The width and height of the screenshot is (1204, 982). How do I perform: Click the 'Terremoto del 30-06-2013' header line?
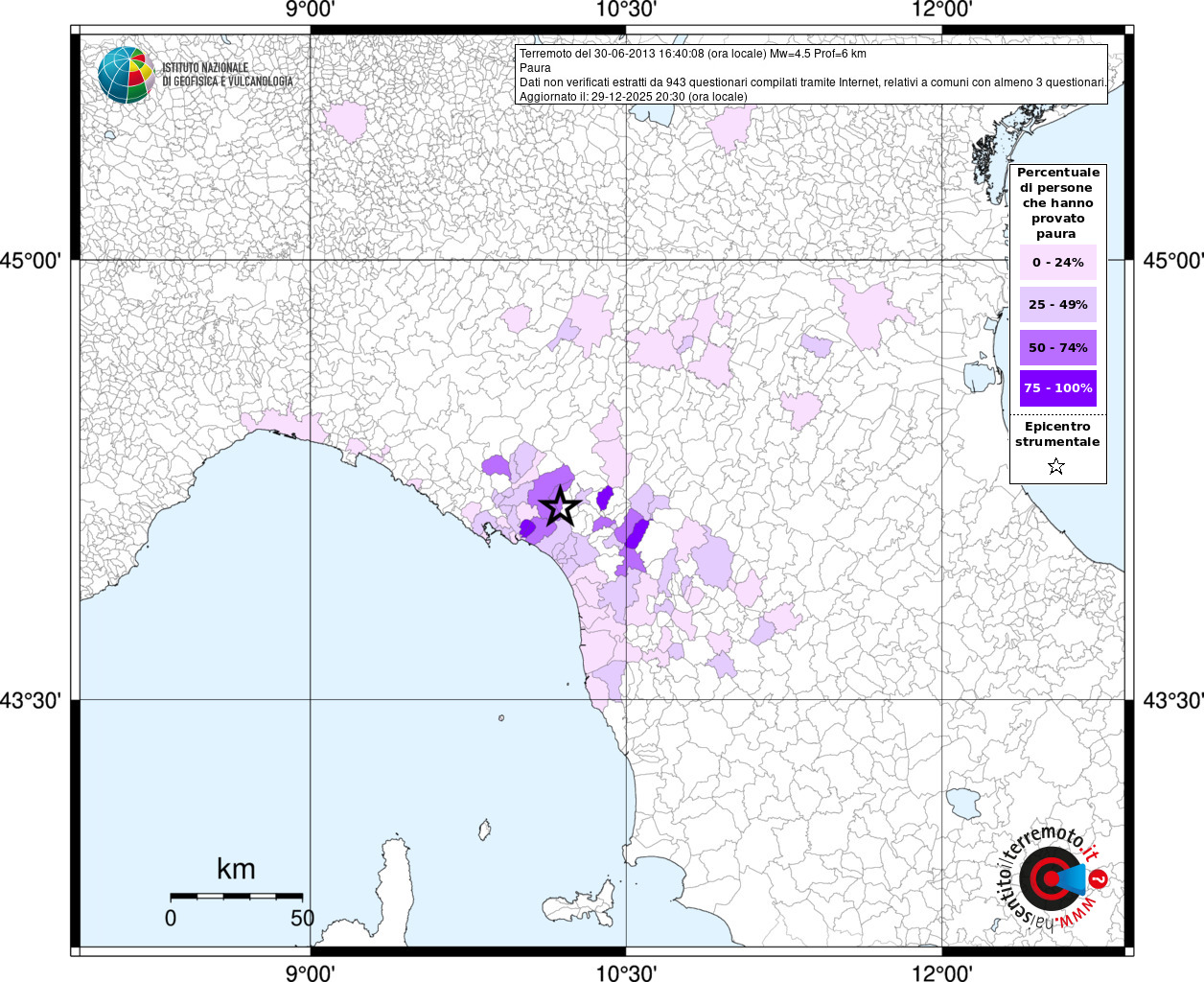[692, 54]
